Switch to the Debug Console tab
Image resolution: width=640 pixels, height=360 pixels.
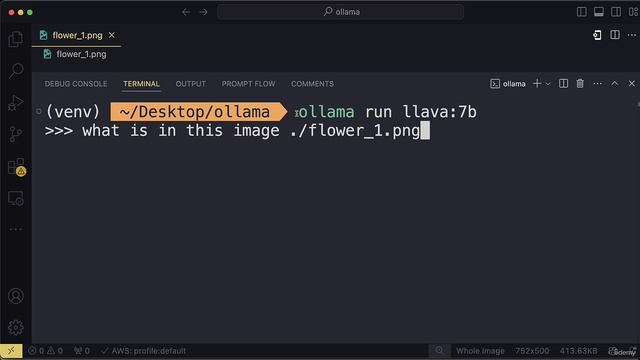pos(76,84)
